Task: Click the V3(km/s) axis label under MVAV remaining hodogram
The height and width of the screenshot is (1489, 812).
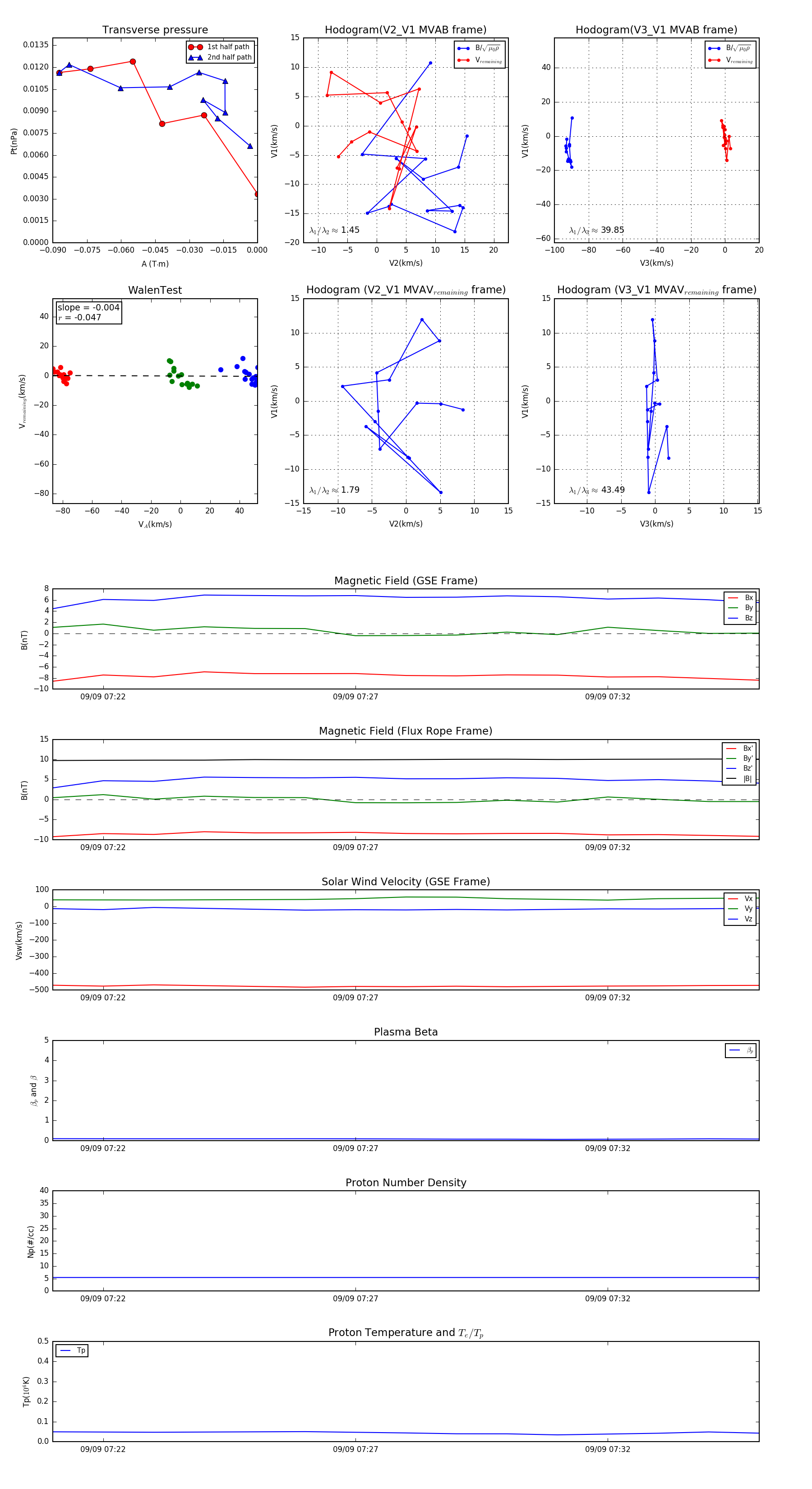Action: 656,524
